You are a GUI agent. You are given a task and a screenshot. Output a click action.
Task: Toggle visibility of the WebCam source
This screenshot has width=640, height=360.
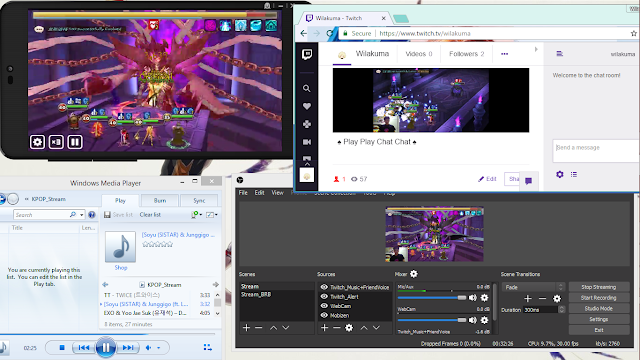coord(324,306)
